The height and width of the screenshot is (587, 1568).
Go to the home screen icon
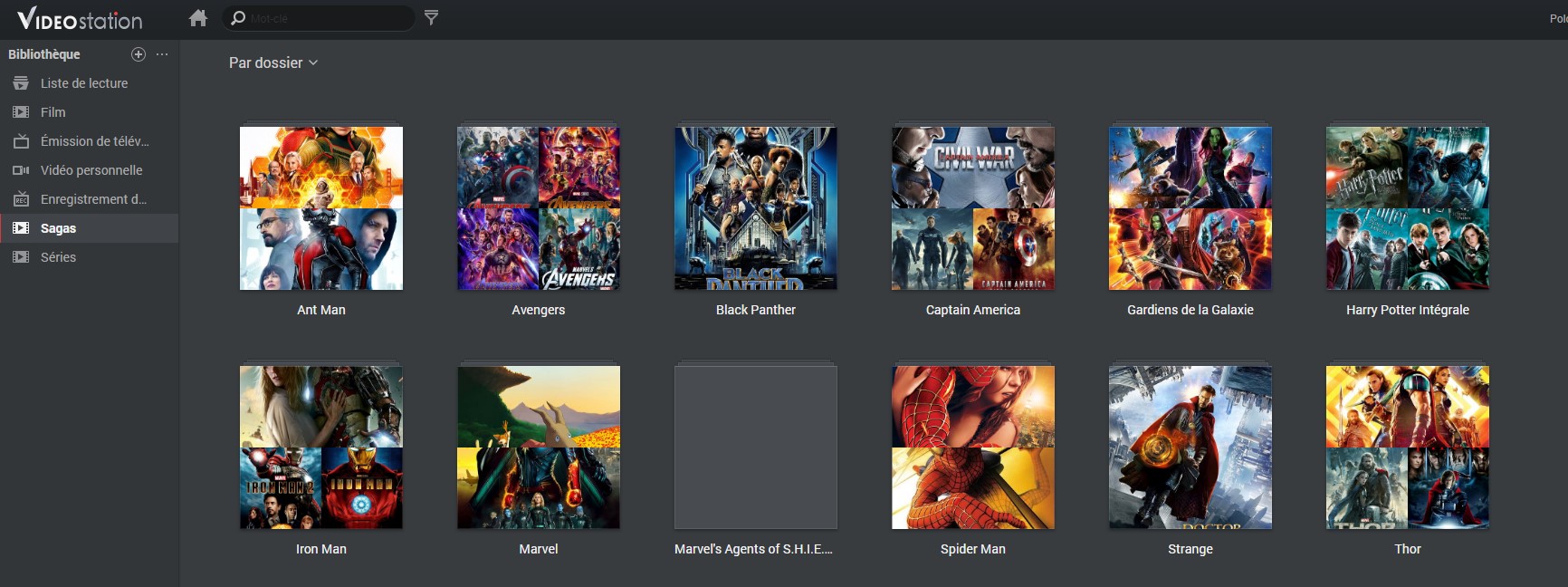point(198,18)
